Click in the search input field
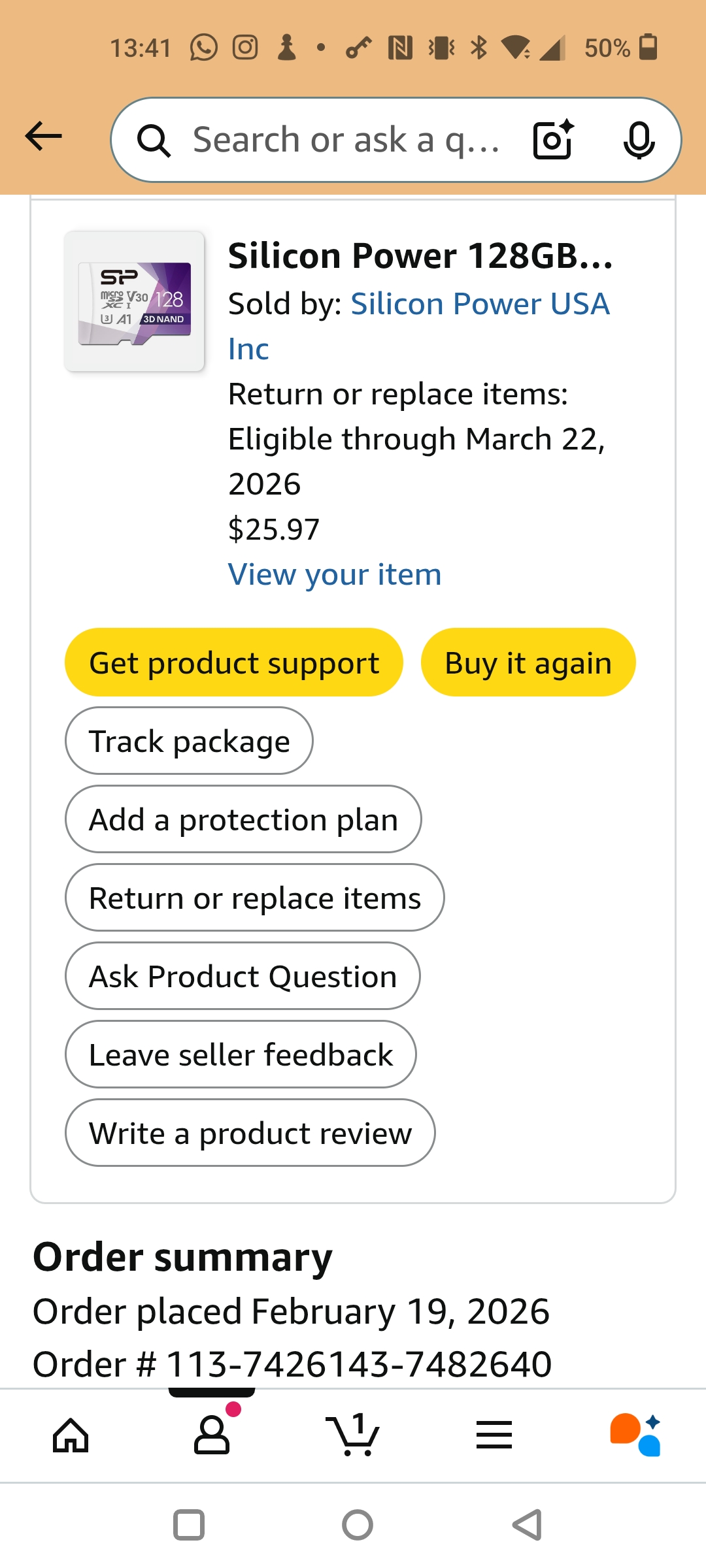This screenshot has height=1568, width=706. point(346,140)
